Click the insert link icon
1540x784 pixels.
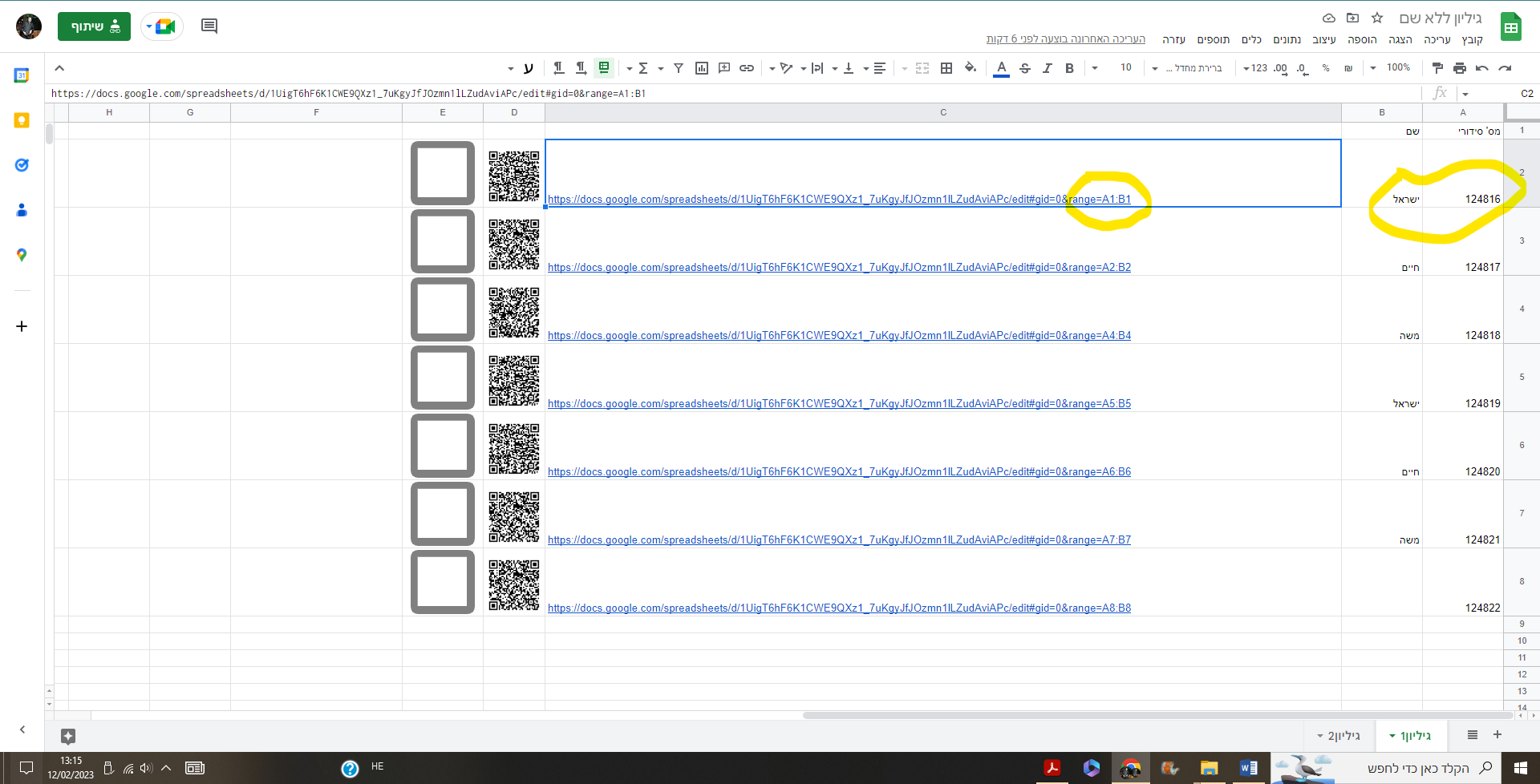click(x=747, y=68)
